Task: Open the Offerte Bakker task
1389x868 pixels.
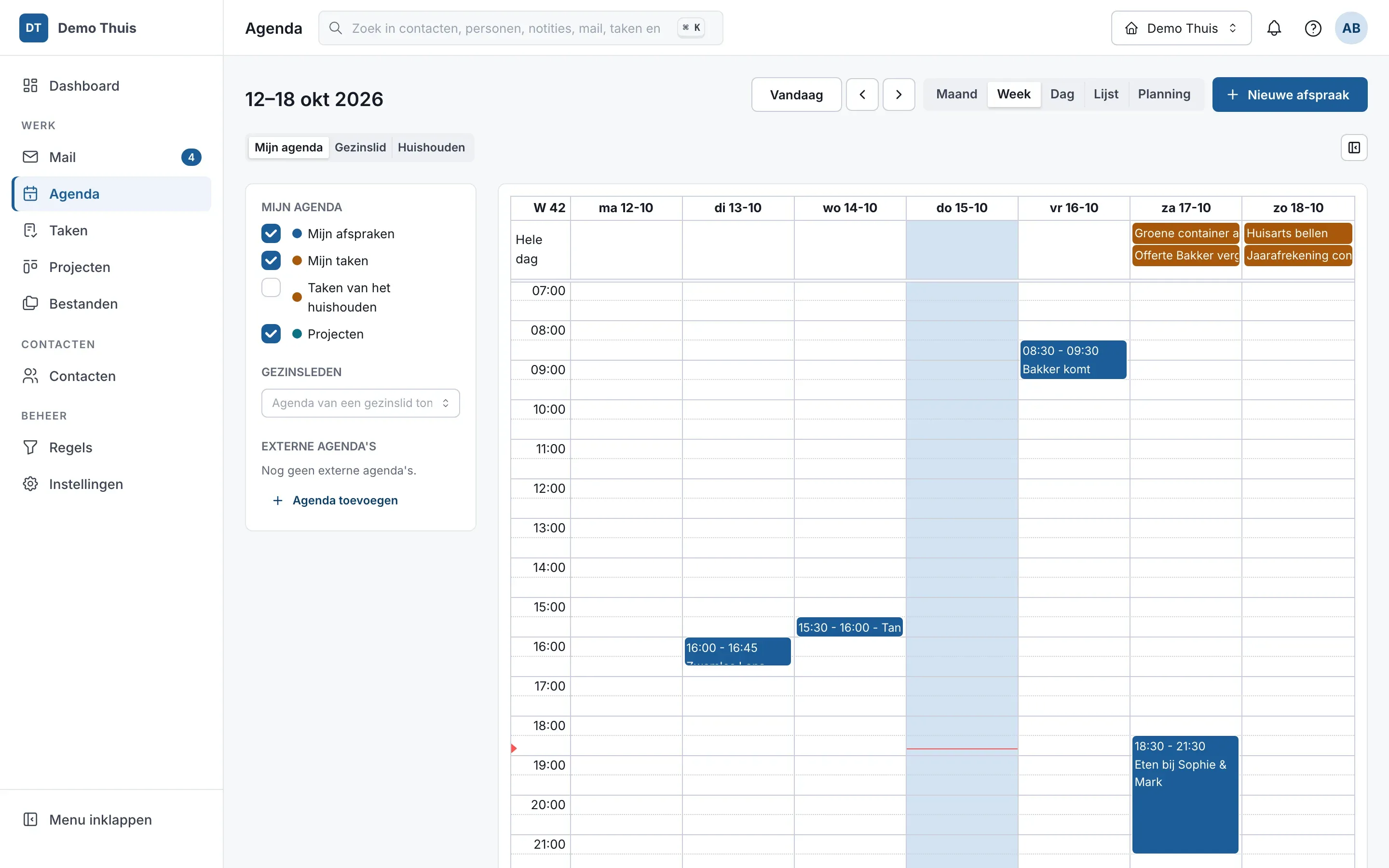Action: [1186, 256]
